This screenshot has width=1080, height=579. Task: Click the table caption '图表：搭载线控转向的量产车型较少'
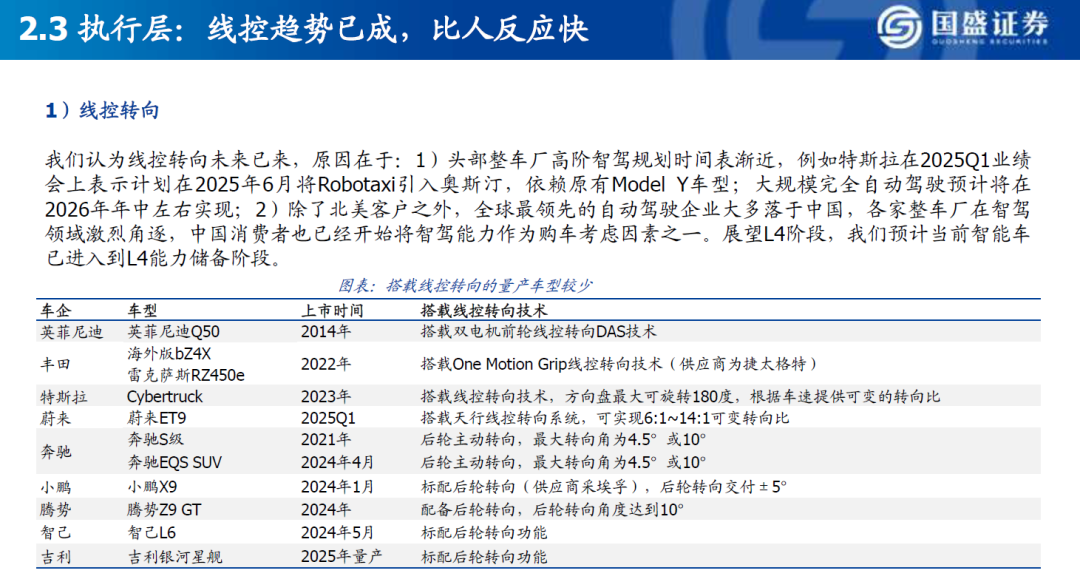click(x=466, y=285)
